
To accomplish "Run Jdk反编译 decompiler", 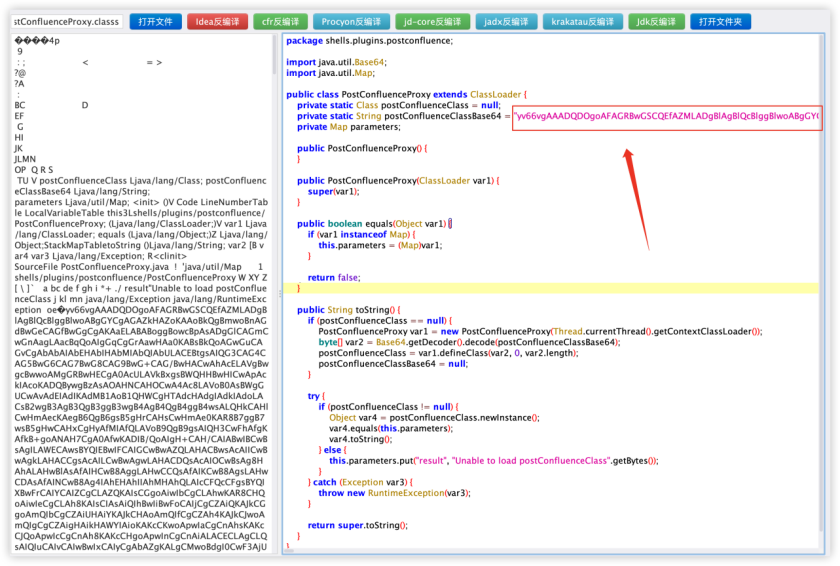I will pyautogui.click(x=656, y=21).
